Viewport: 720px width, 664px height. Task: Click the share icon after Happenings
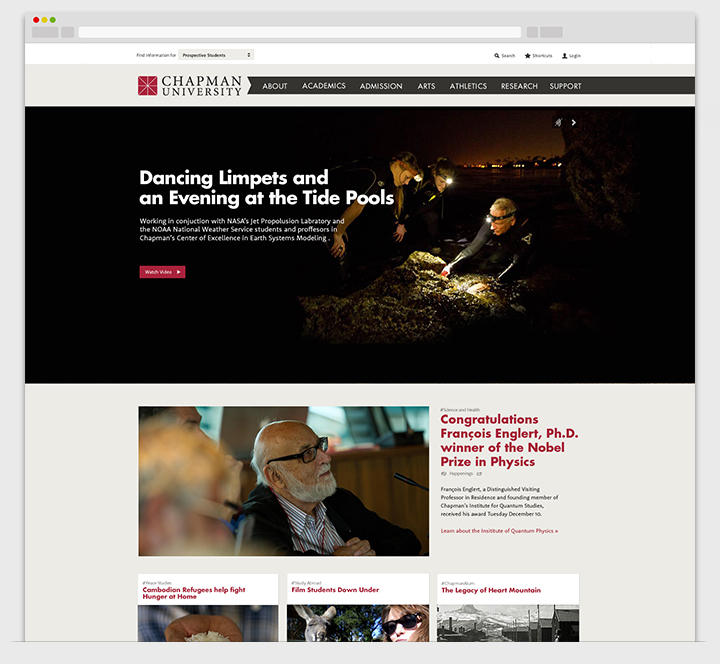click(479, 474)
